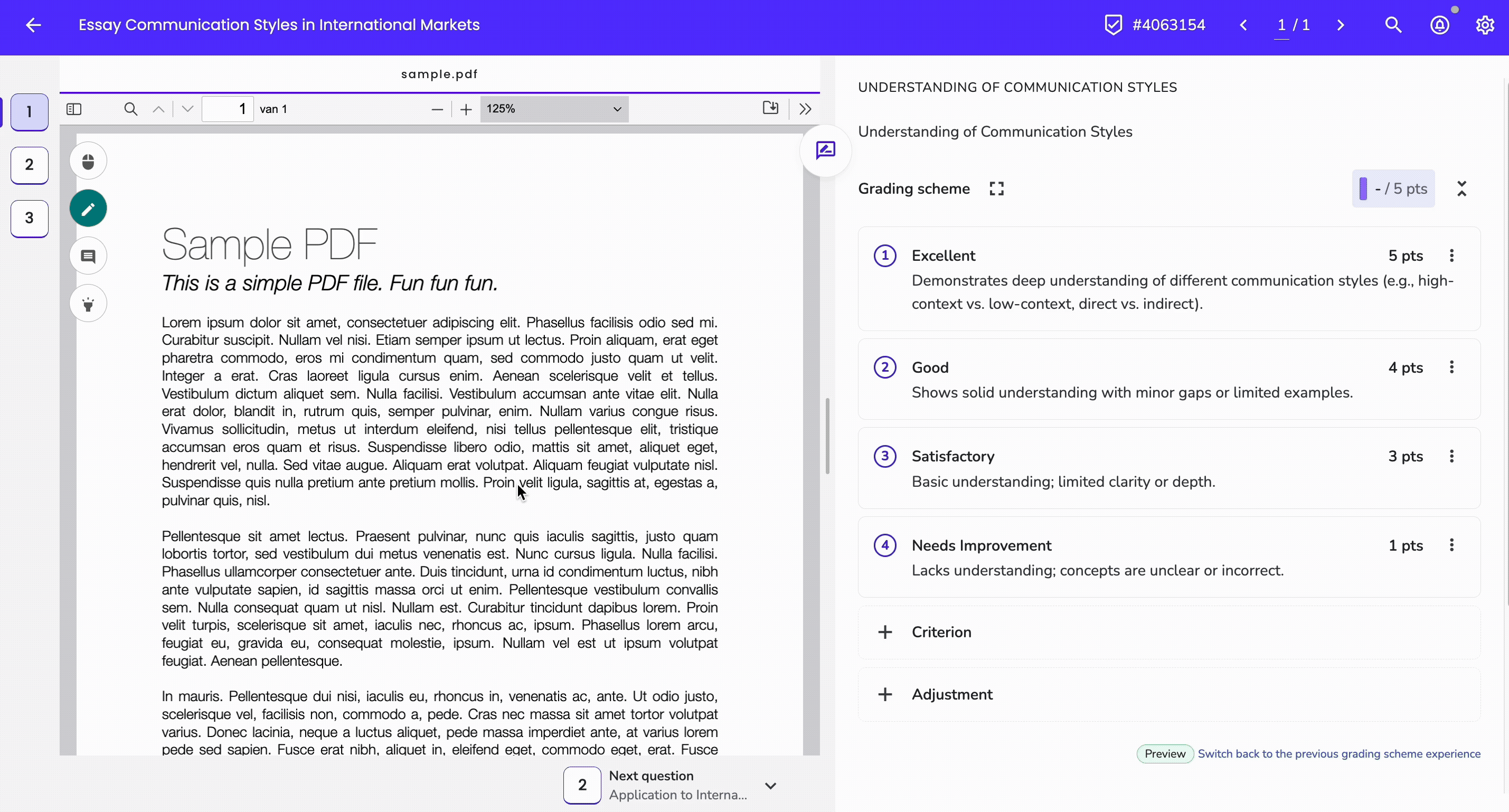Click the 'van 1' page count text
This screenshot has height=812, width=1509.
click(x=273, y=109)
